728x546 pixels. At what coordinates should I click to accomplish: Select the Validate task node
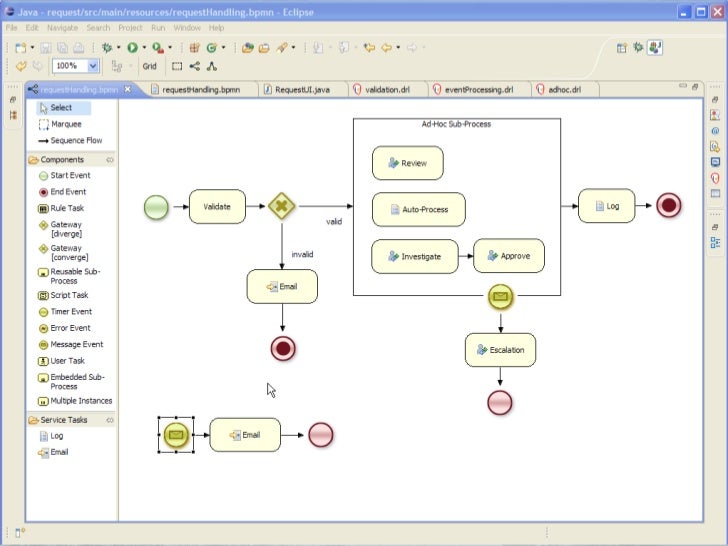pyautogui.click(x=217, y=207)
